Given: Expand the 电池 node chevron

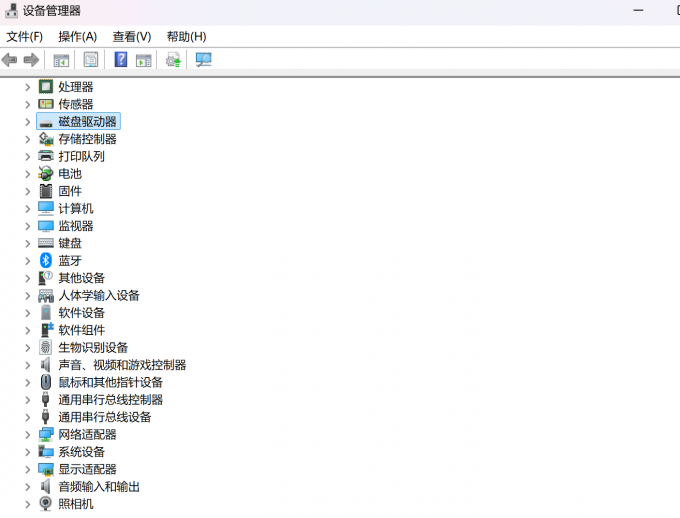Looking at the screenshot, I should click(x=28, y=174).
